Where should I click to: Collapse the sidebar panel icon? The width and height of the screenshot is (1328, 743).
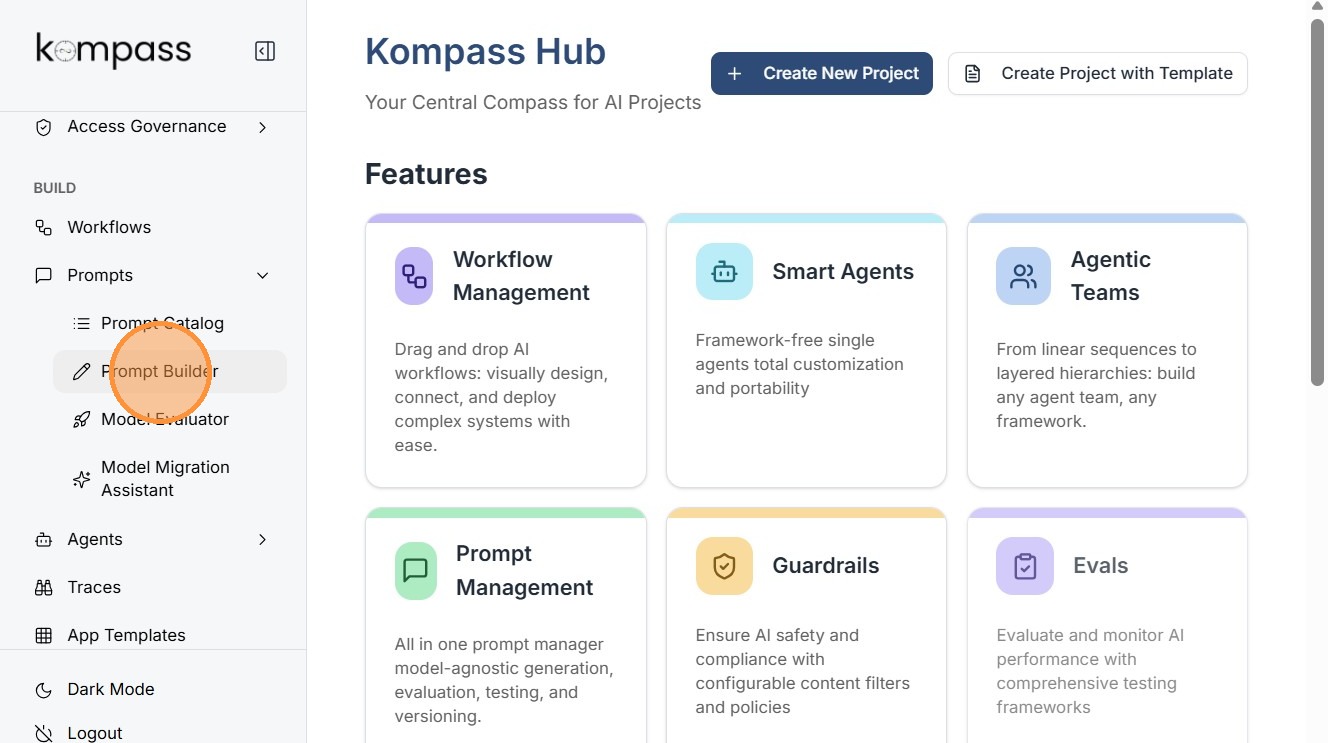click(265, 51)
